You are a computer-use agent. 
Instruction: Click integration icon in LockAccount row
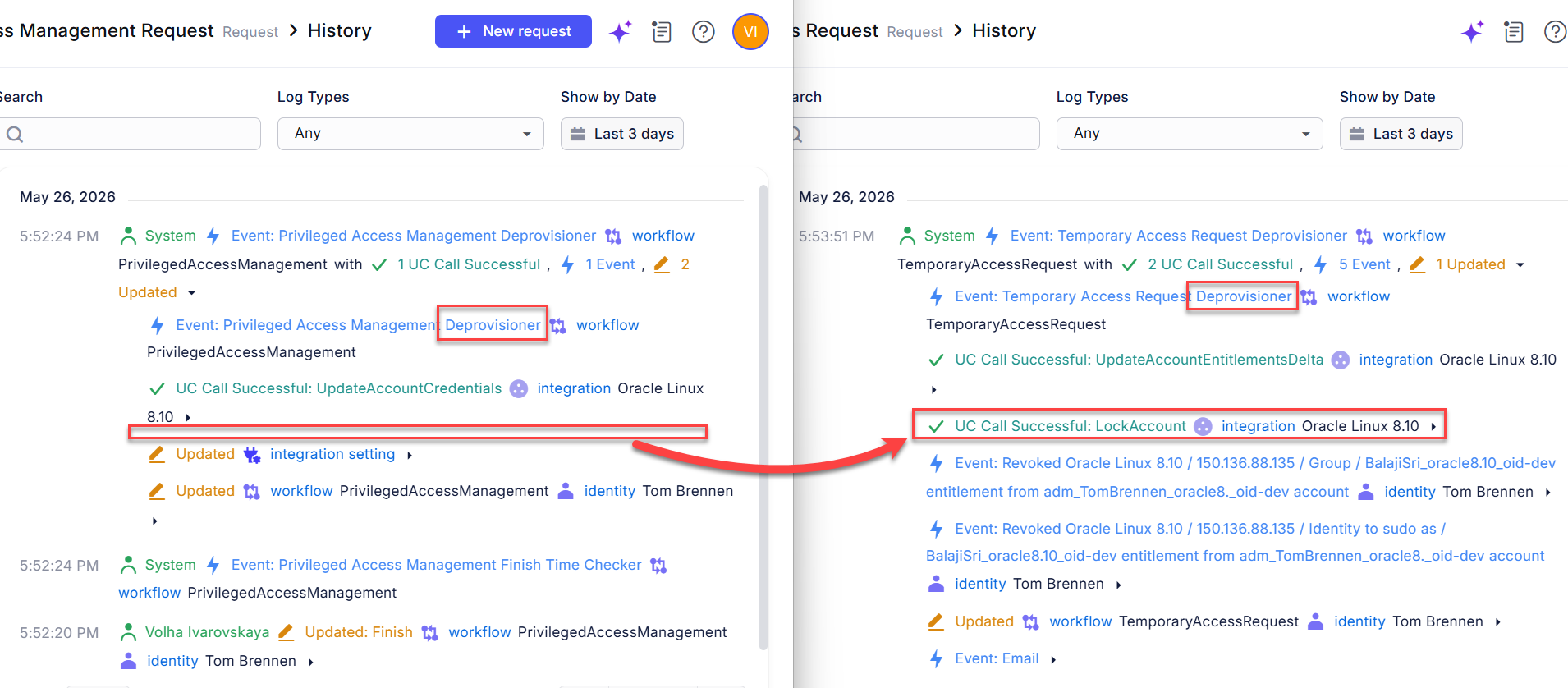(1203, 426)
